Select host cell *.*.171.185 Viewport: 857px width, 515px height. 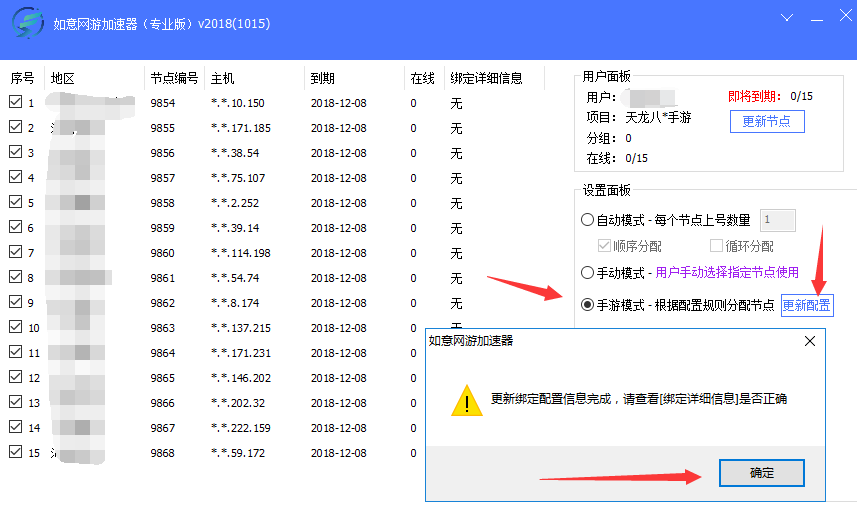[x=240, y=128]
